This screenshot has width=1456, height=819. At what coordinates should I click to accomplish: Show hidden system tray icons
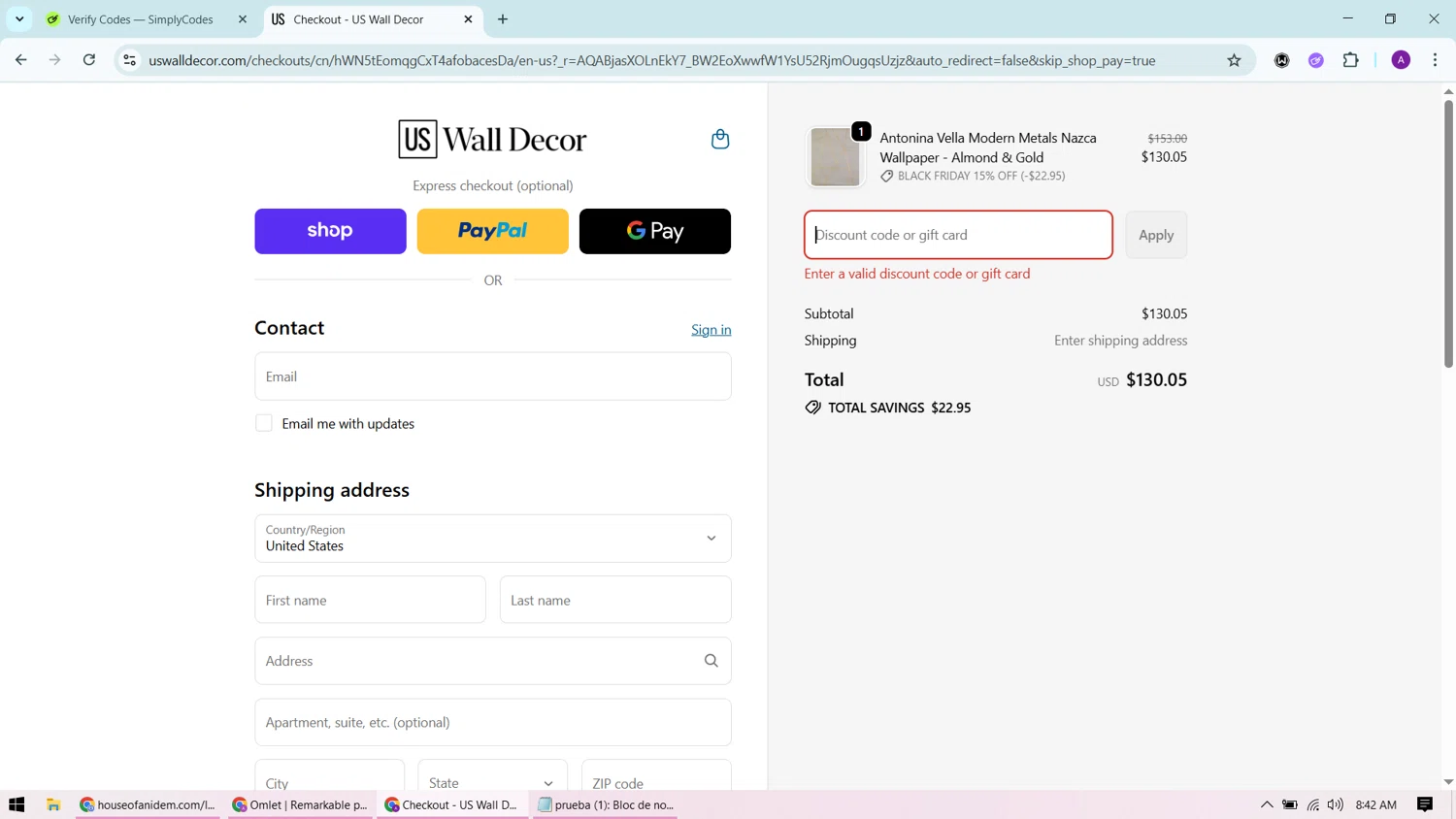point(1267,804)
